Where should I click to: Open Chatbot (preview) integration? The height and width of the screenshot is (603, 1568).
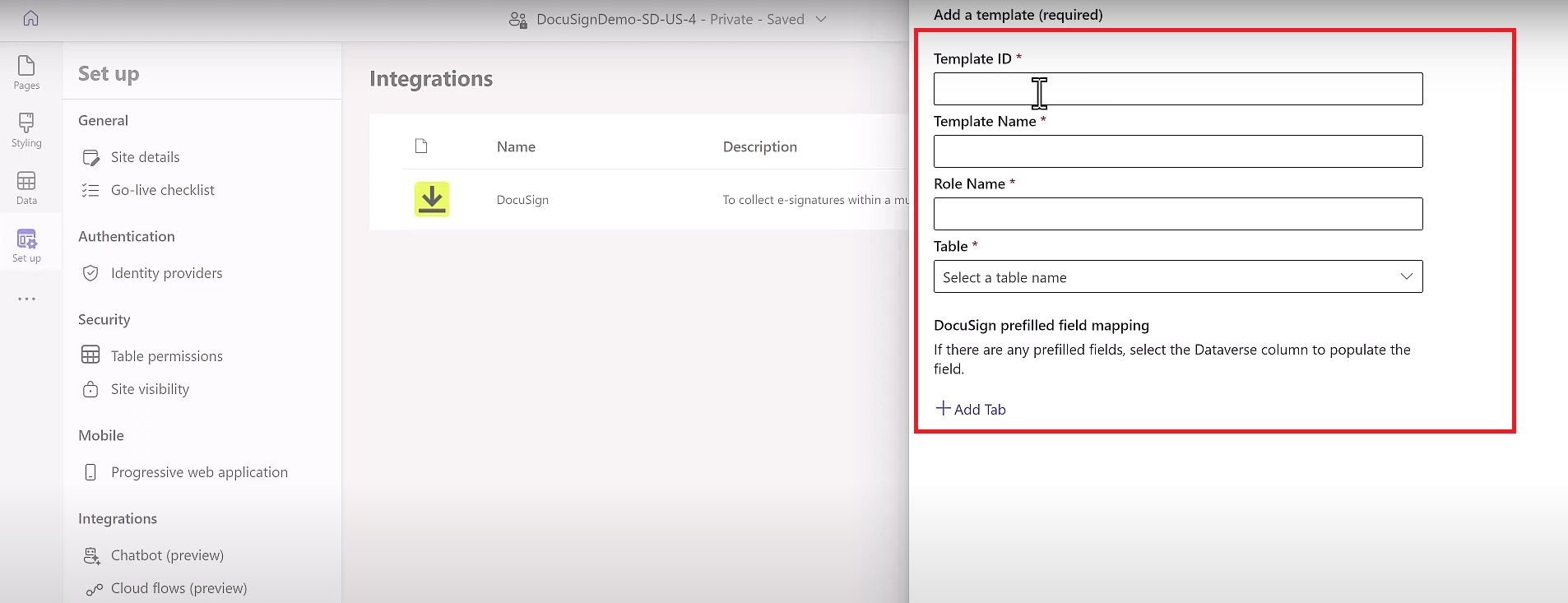[167, 555]
